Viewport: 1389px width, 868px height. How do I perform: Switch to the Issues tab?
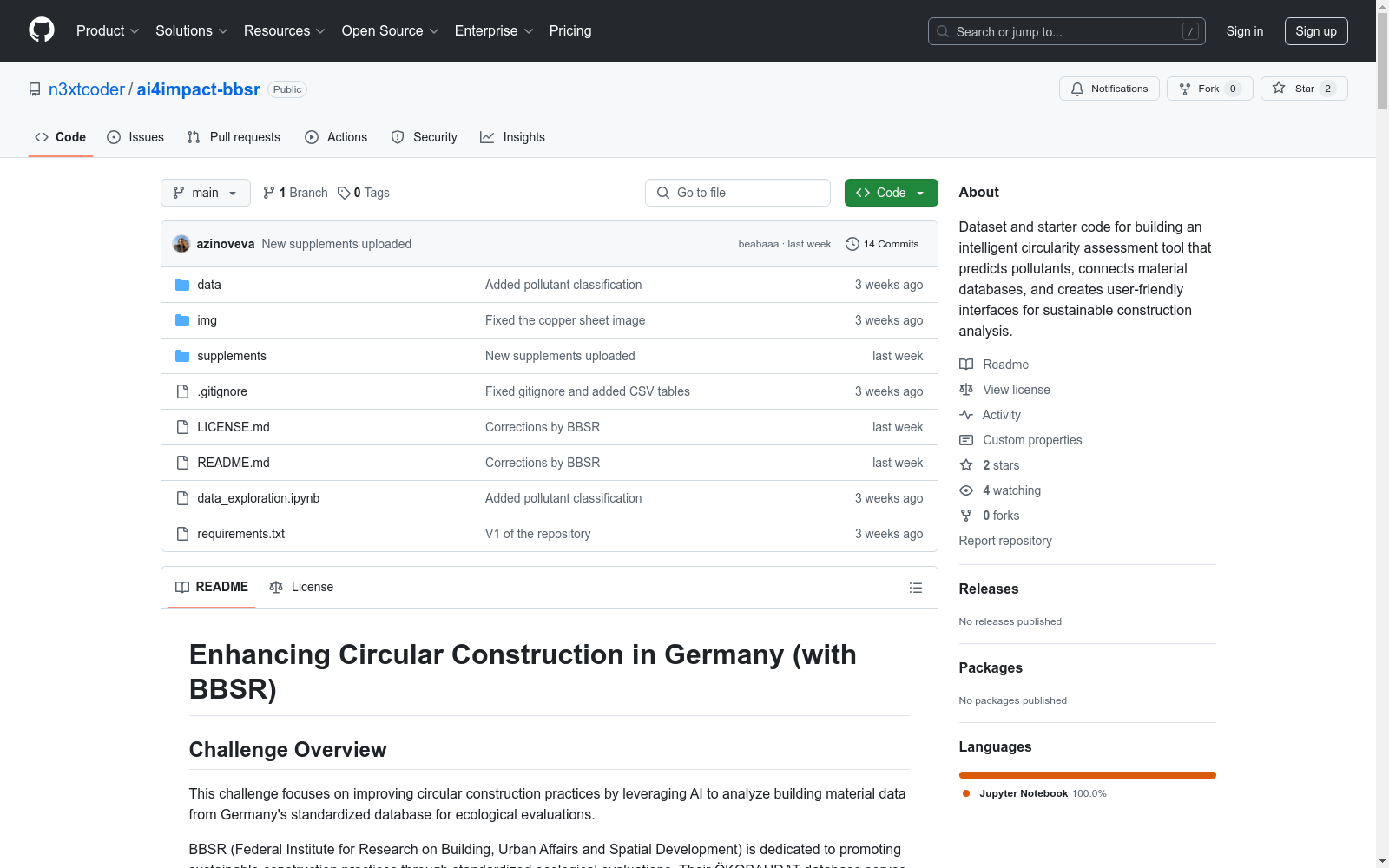point(135,137)
